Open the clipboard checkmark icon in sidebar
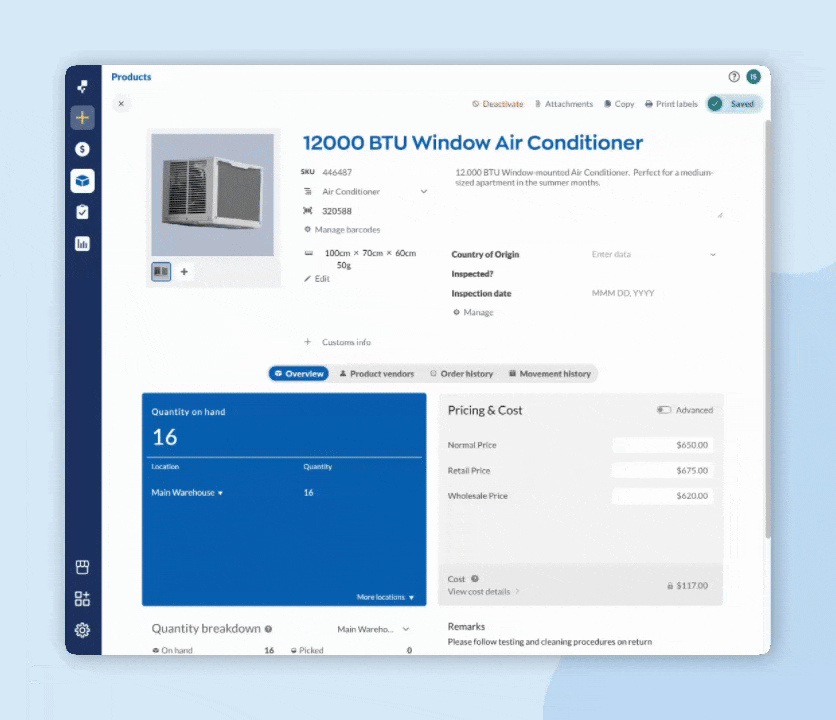The height and width of the screenshot is (720, 836). point(82,212)
